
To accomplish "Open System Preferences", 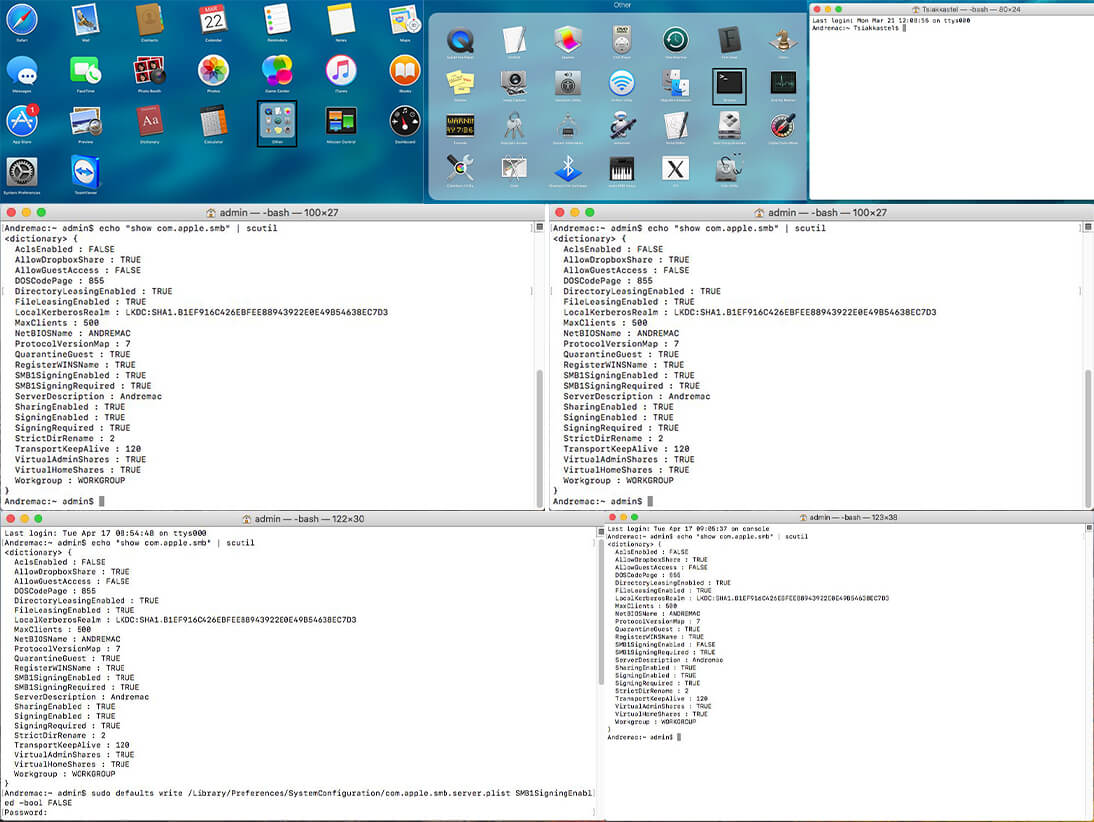I will (x=22, y=172).
